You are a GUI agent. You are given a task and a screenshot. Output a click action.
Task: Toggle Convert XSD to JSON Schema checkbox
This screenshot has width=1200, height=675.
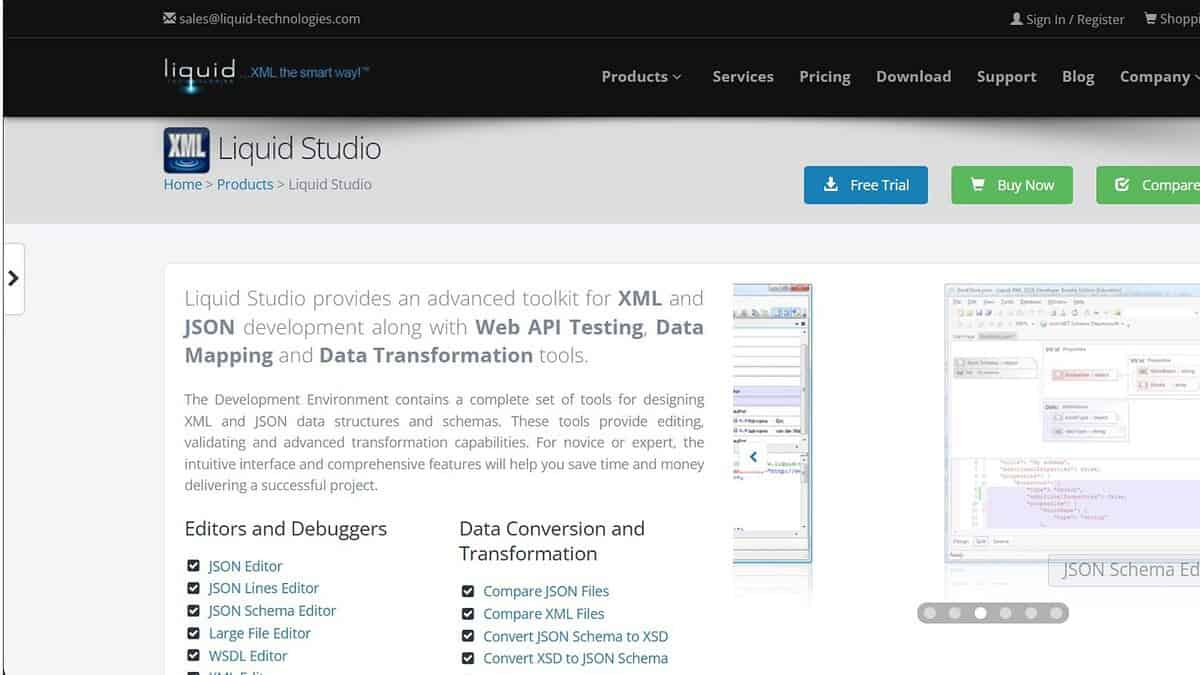pyautogui.click(x=467, y=658)
